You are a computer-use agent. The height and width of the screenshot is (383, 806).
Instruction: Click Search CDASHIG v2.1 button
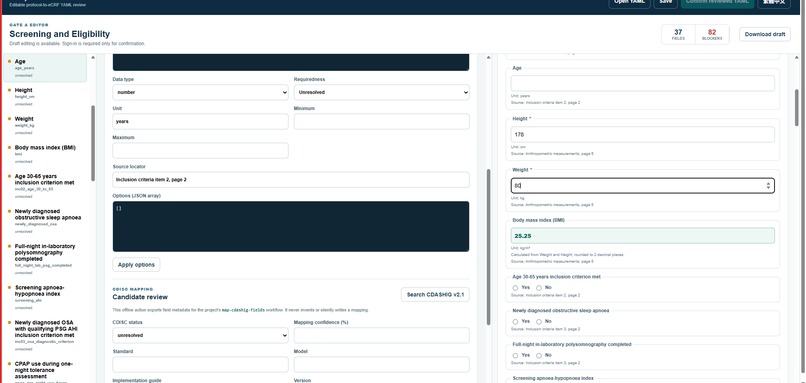tap(435, 295)
